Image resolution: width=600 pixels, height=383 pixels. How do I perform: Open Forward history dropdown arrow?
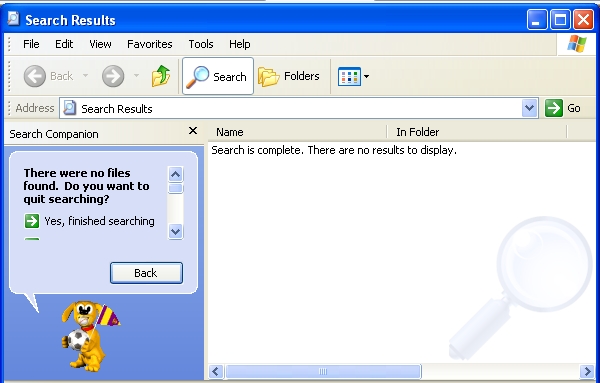pyautogui.click(x=136, y=75)
